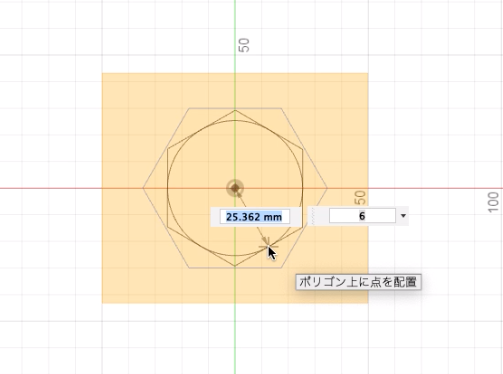Select the outer hexagon's right vertex on red axis
Image resolution: width=503 pixels, height=374 pixels.
[327, 188]
